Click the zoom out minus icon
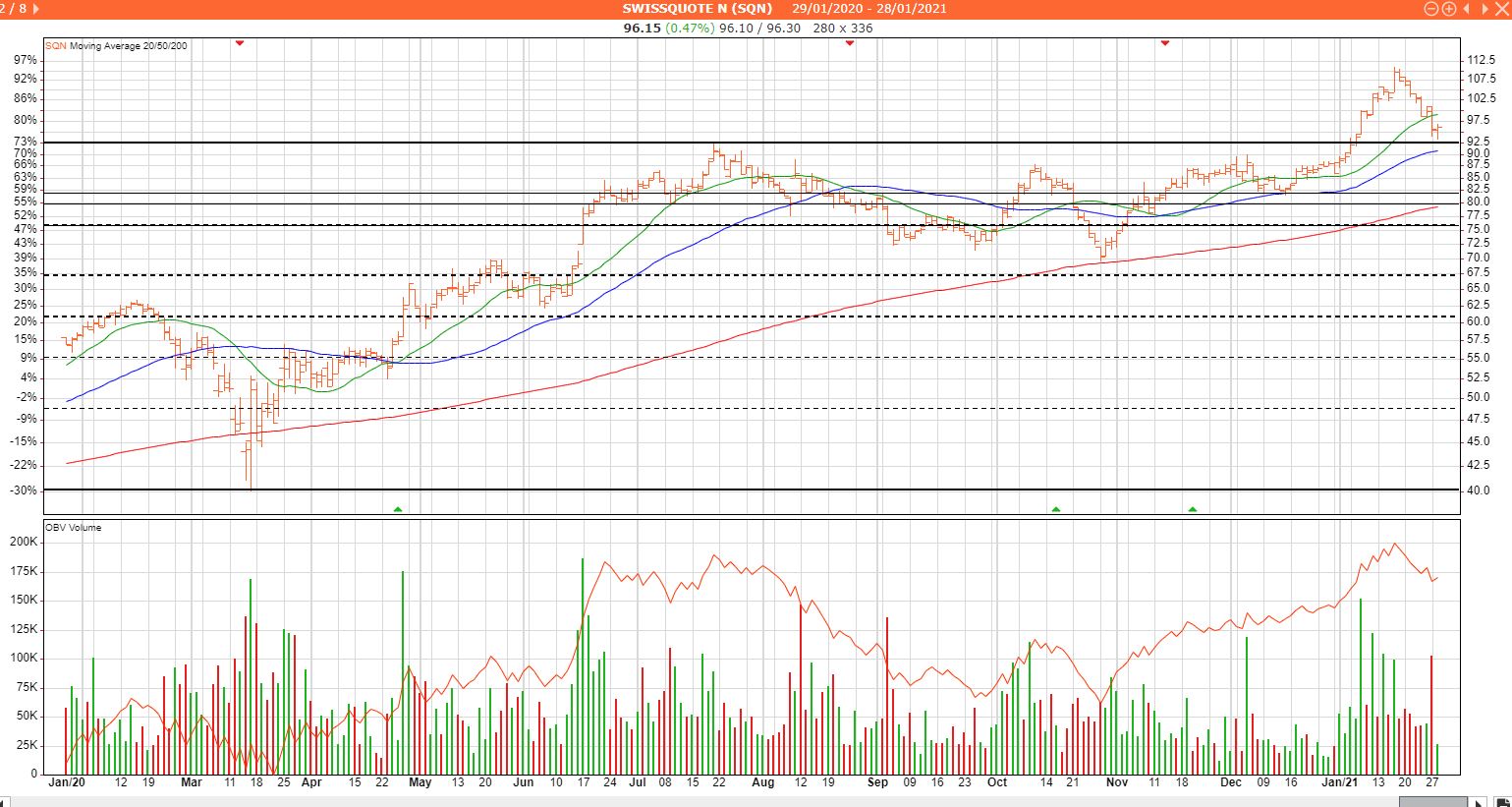Viewport: 1512px width, 807px height. click(1431, 9)
